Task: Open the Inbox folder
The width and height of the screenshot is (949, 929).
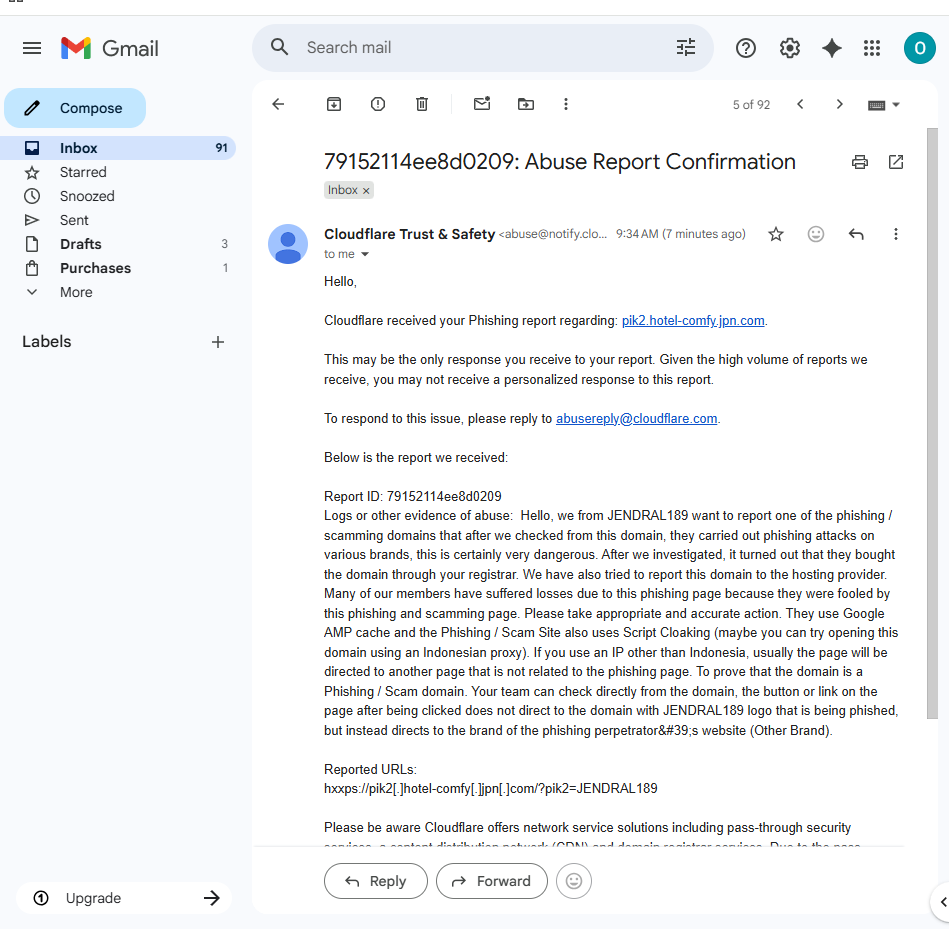Action: (117, 148)
